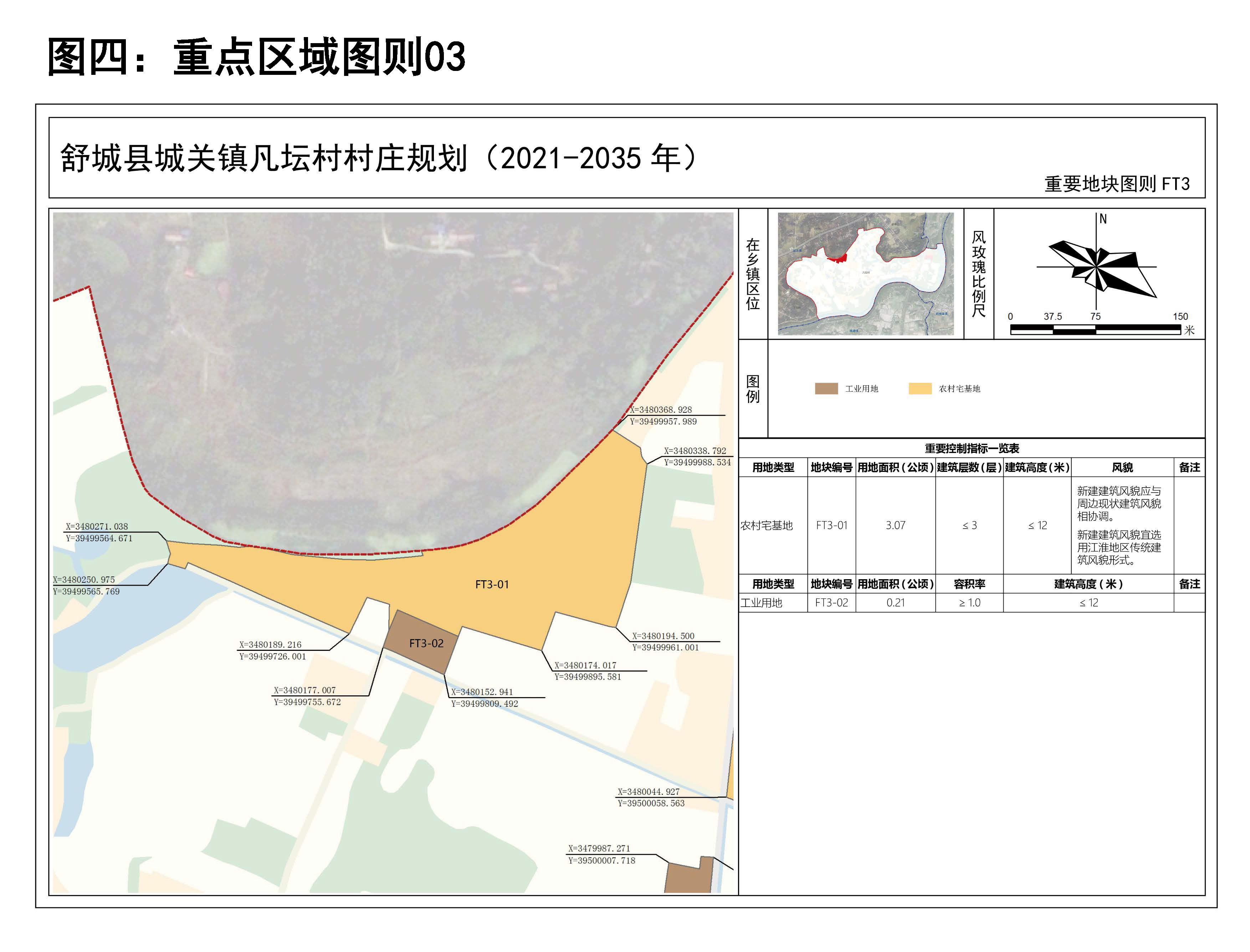Click the township location thumbnail map
This screenshot has height=952, width=1250.
[x=866, y=274]
